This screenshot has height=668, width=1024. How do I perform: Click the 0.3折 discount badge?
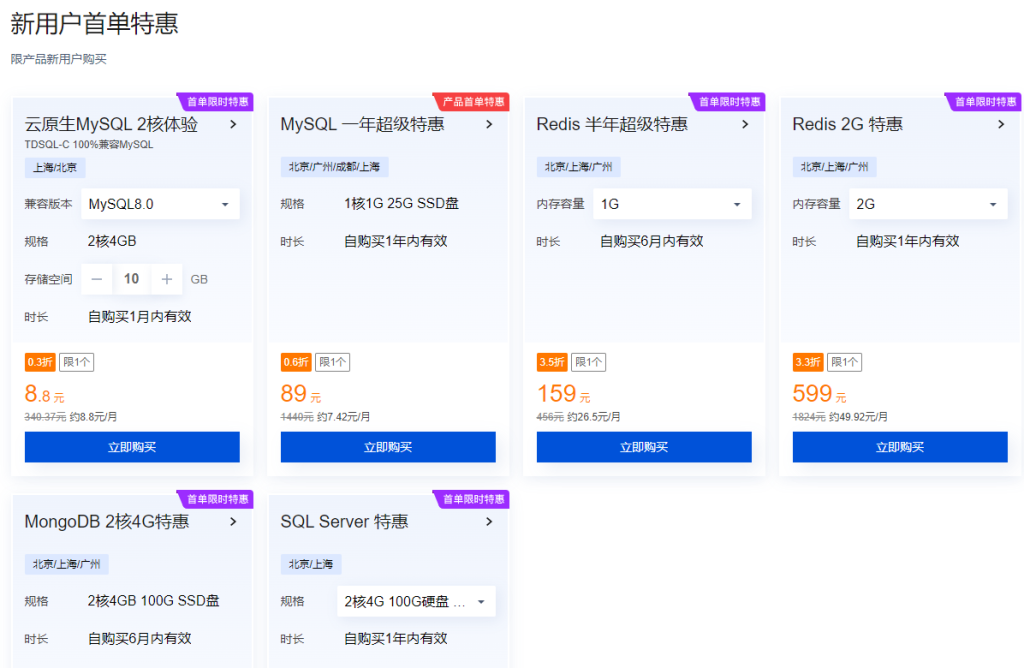coord(40,362)
